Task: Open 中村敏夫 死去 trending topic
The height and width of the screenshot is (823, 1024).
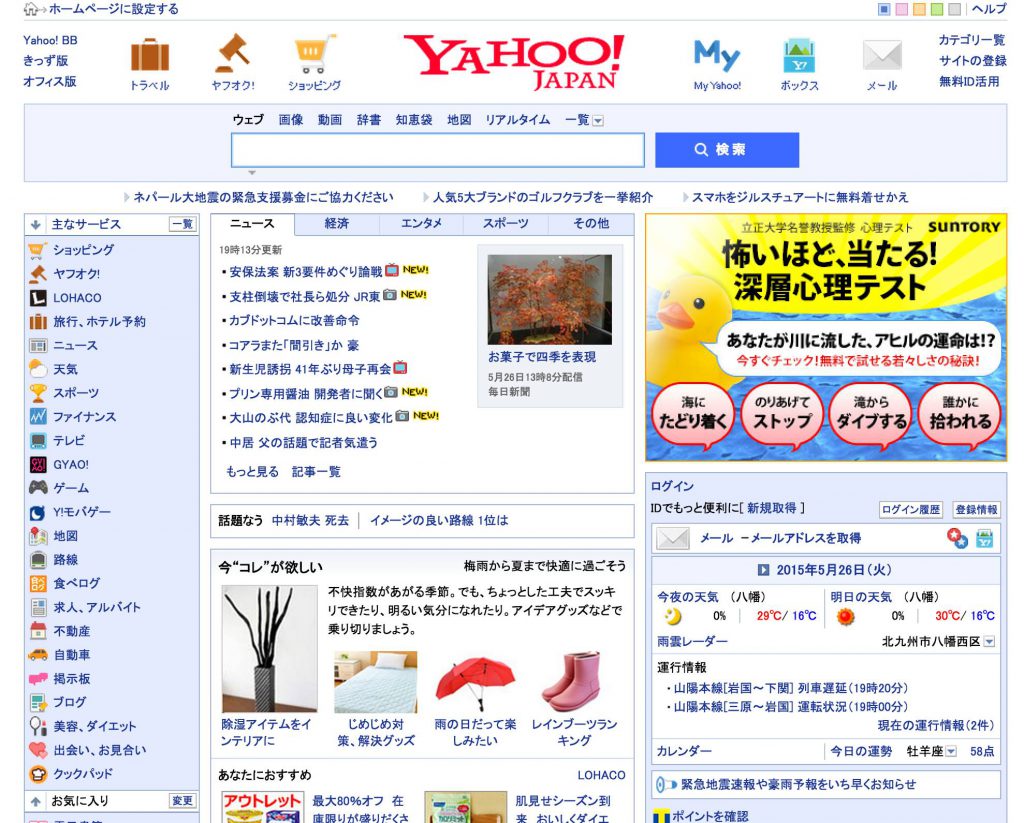Action: point(310,521)
